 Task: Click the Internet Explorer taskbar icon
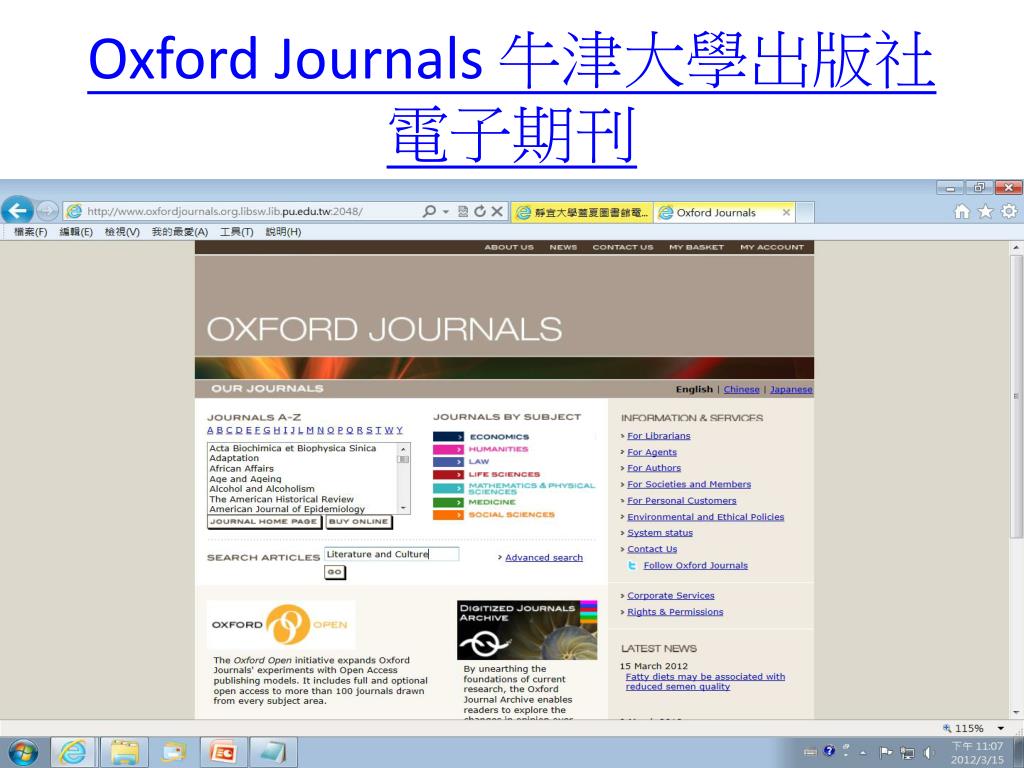click(72, 752)
